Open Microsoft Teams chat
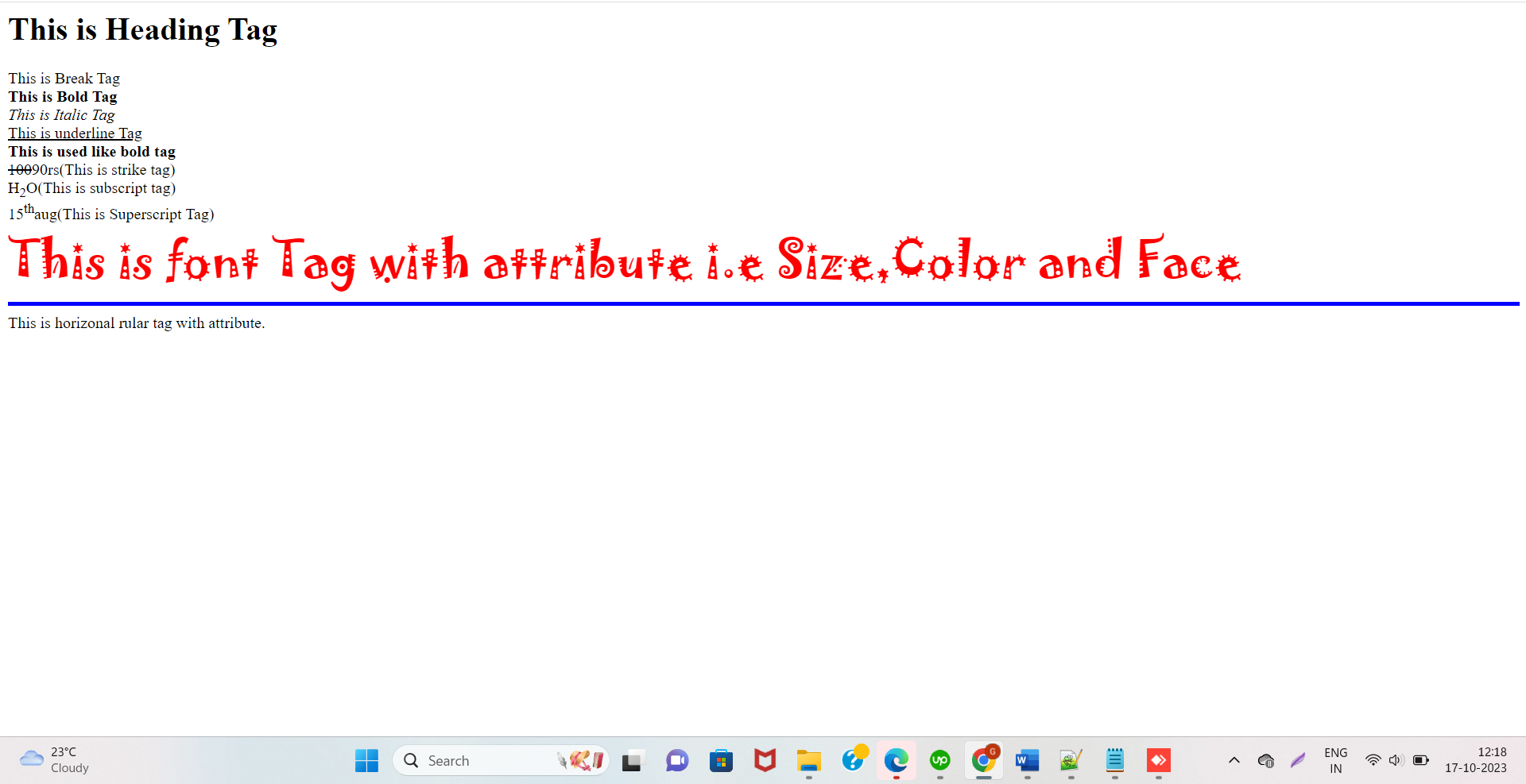 676,760
